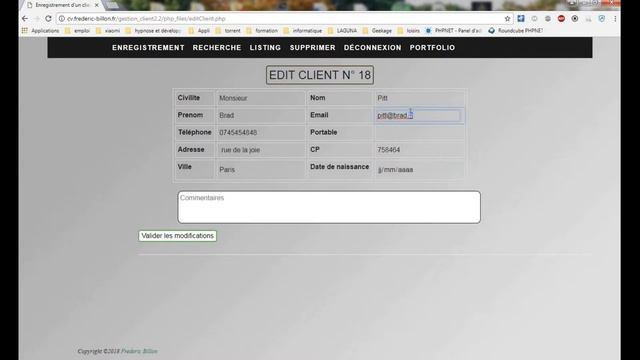This screenshot has height=360, width=640.
Task: Open PORTFOLIO menu item
Action: click(x=432, y=48)
